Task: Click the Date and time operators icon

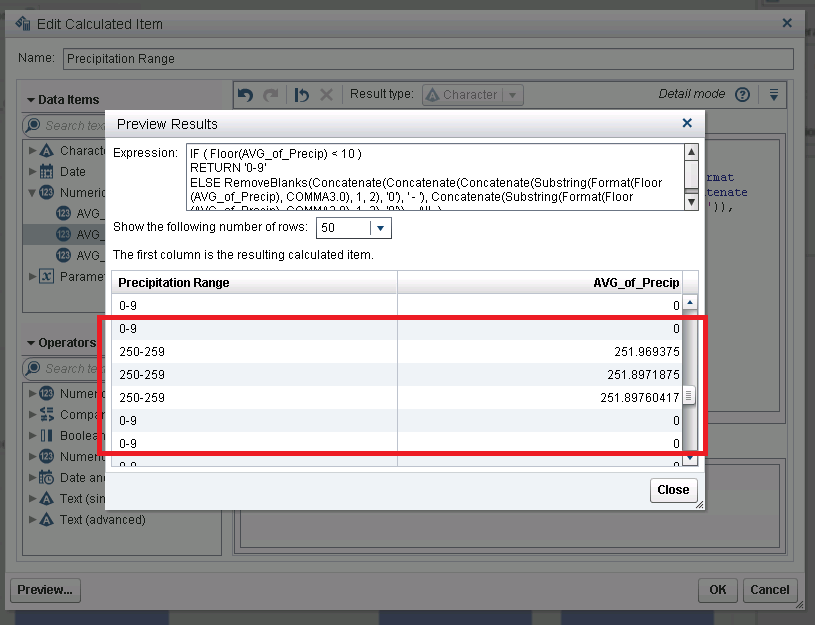Action: click(46, 477)
